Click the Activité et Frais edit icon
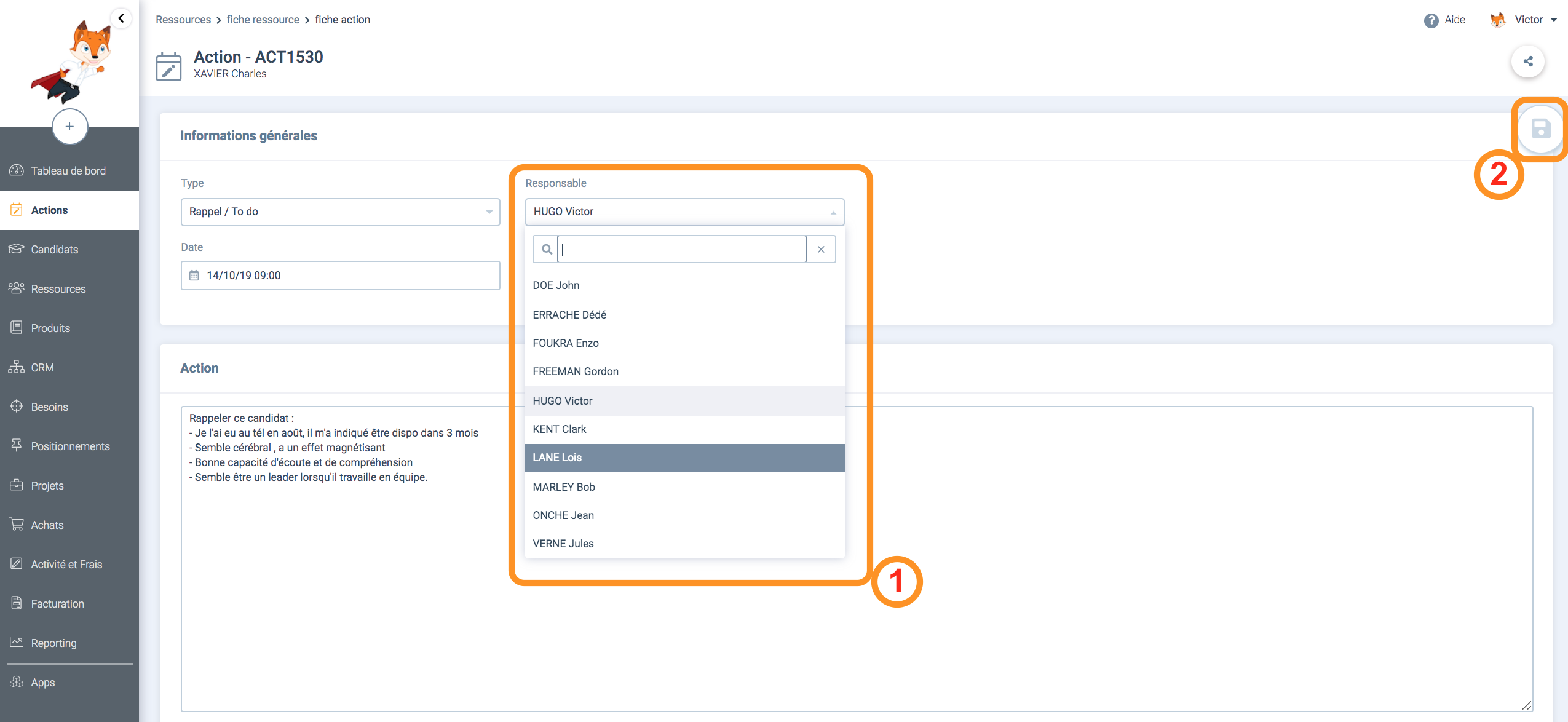Viewport: 1568px width, 722px height. pyautogui.click(x=17, y=564)
